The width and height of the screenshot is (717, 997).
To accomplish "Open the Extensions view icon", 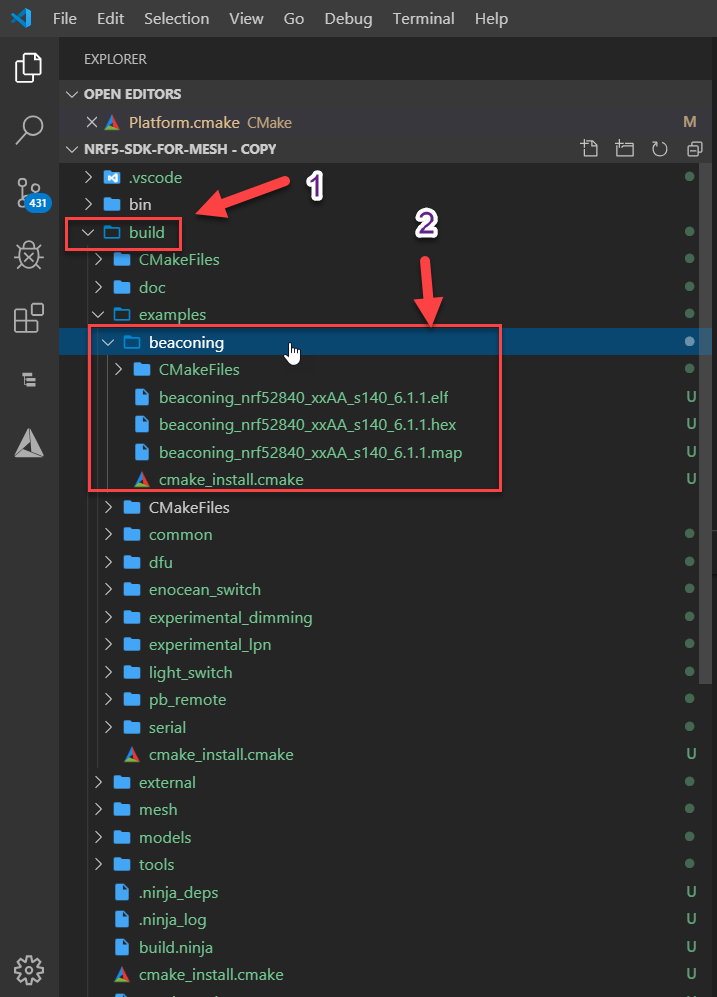I will (x=29, y=319).
